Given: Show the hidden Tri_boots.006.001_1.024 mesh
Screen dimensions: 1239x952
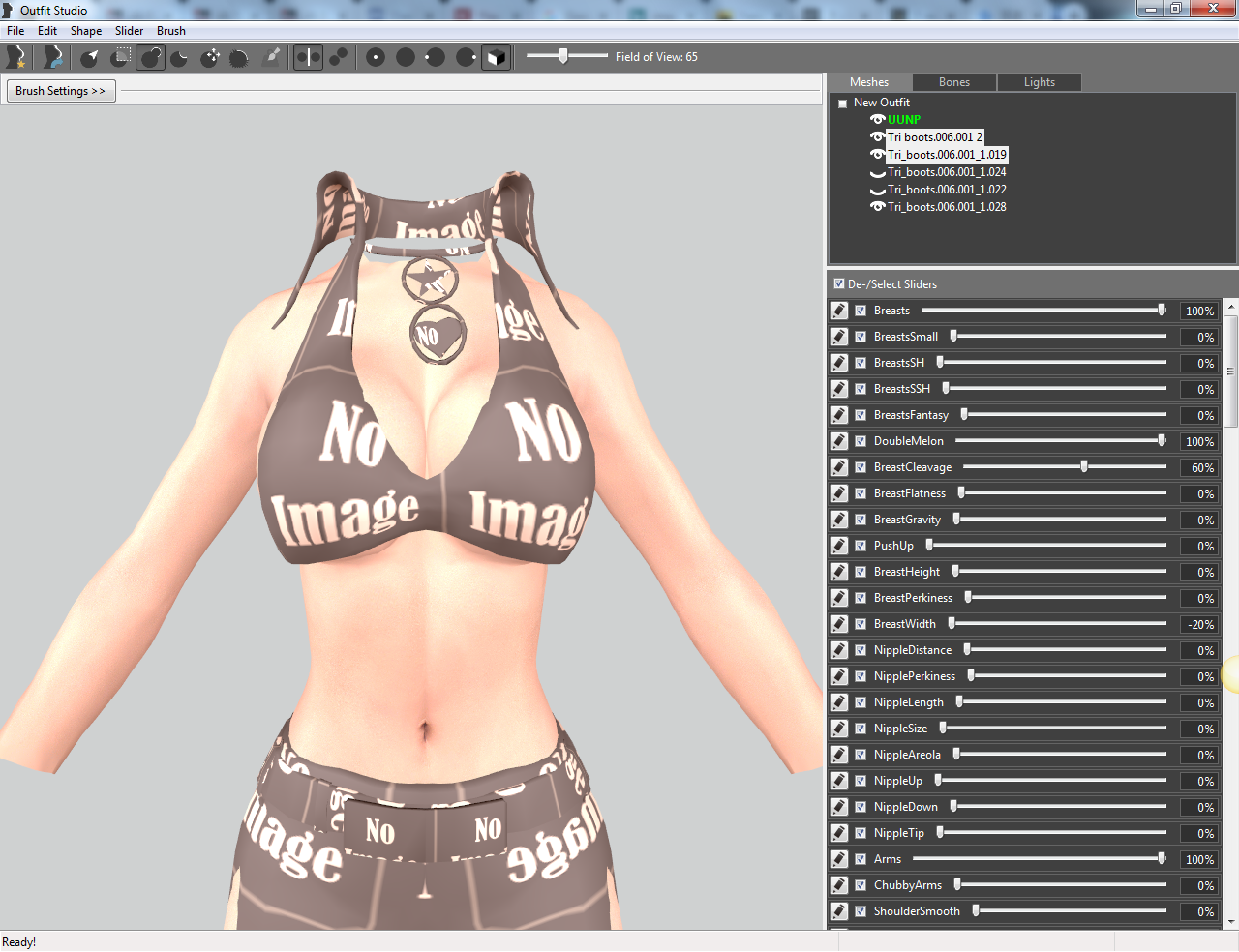Looking at the screenshot, I should click(x=878, y=173).
